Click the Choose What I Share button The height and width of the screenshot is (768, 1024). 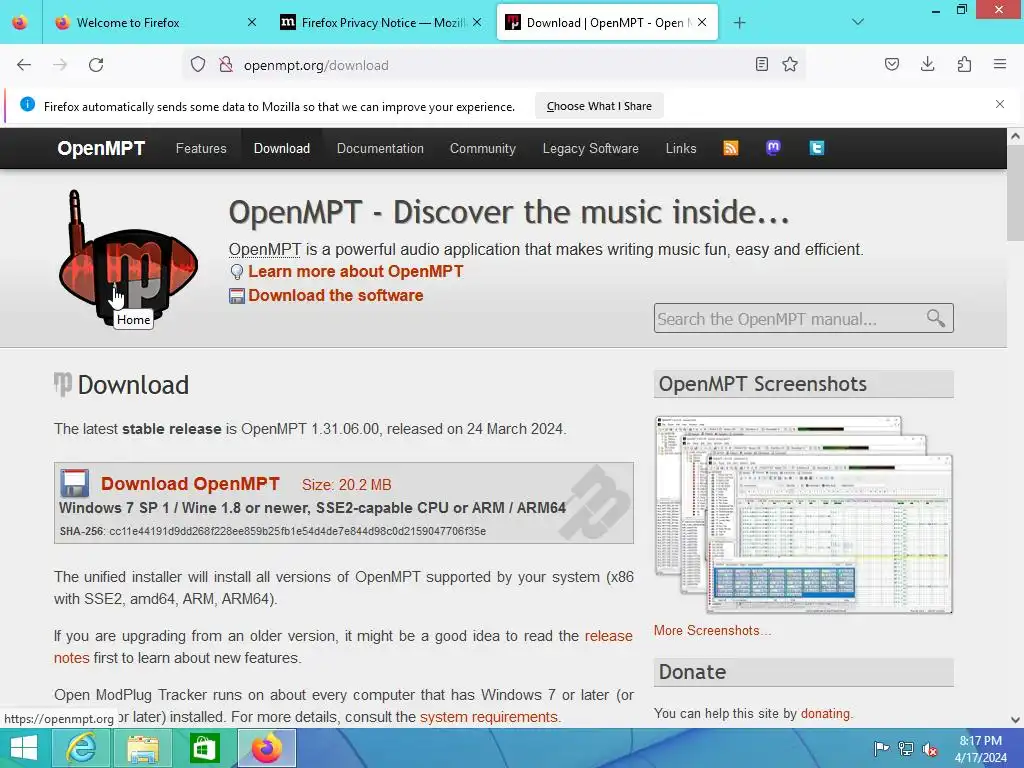coord(599,106)
